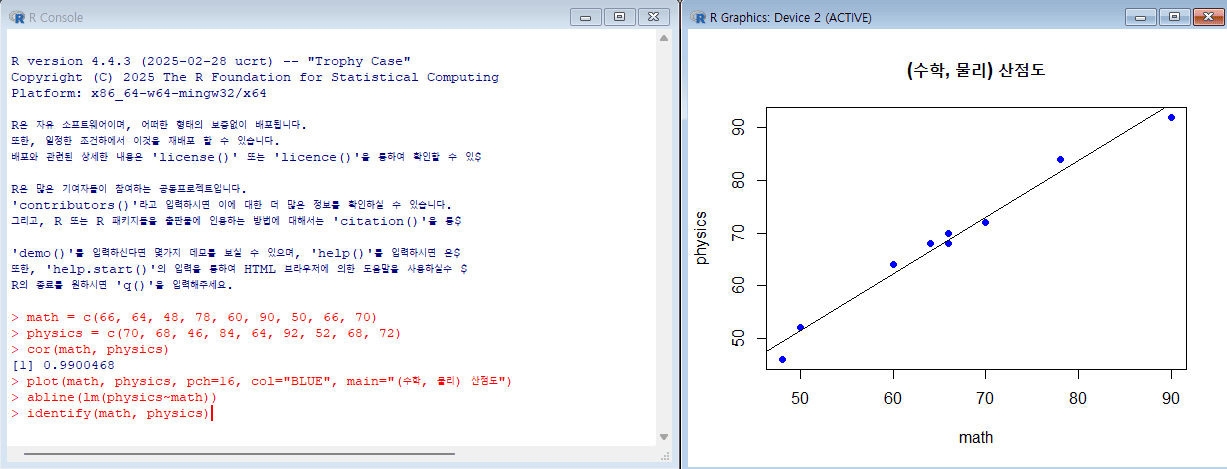
Task: Click the console scrollbar up arrow
Action: pos(664,38)
